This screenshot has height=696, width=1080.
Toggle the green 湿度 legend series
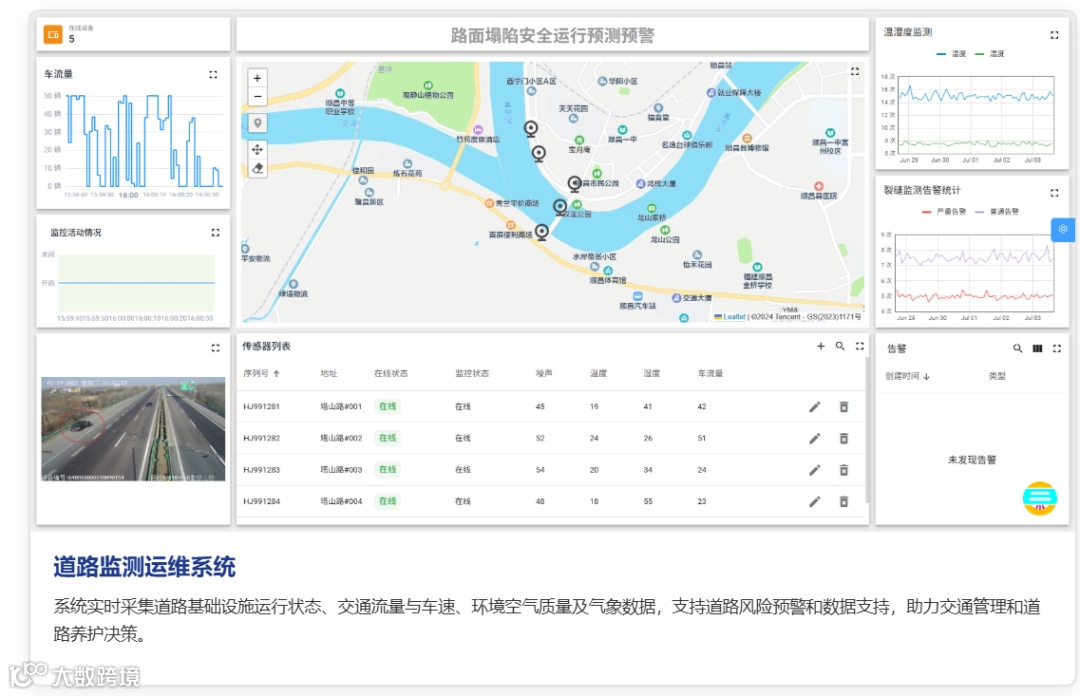tap(990, 54)
